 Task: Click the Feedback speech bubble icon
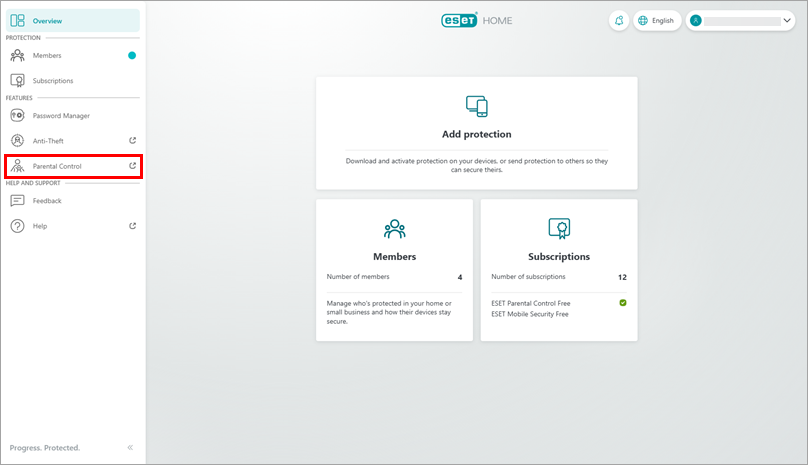[x=17, y=201]
